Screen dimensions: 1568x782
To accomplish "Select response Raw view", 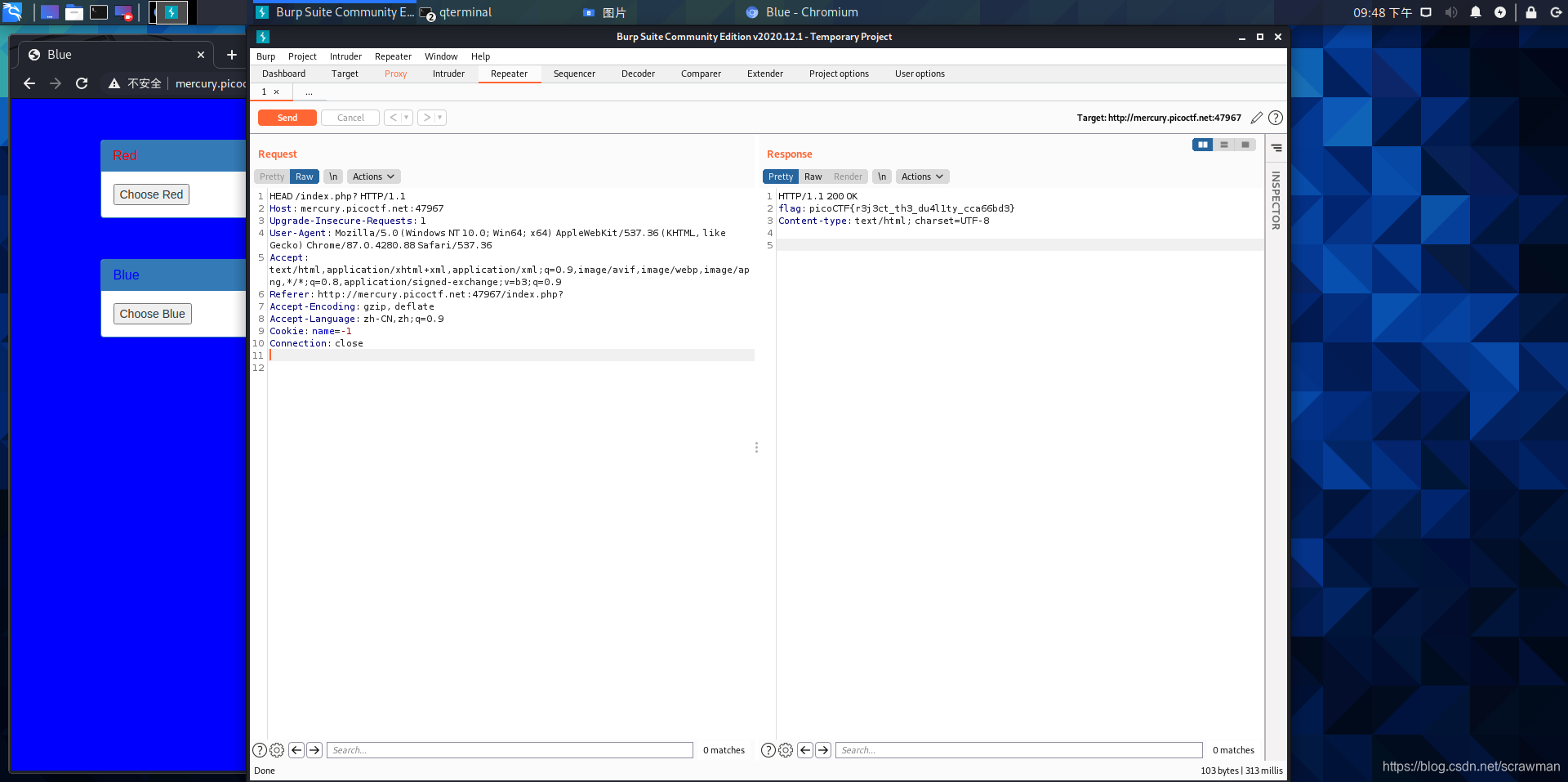I will (813, 177).
